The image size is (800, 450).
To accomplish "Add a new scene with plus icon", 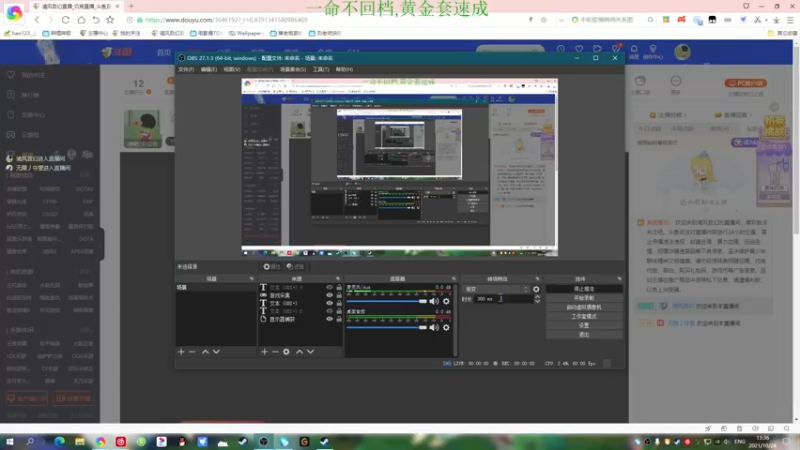I will 181,352.
